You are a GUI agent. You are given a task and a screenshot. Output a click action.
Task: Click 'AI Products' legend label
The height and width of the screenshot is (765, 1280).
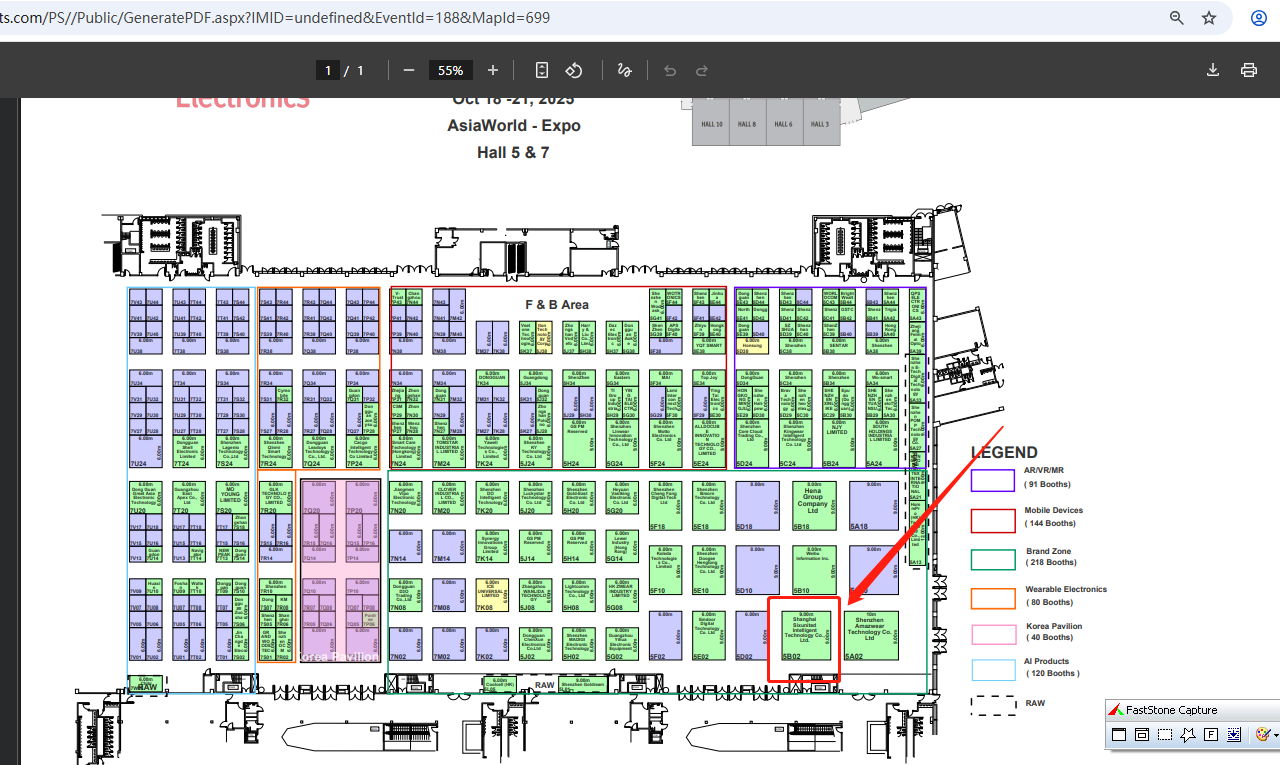(1047, 661)
